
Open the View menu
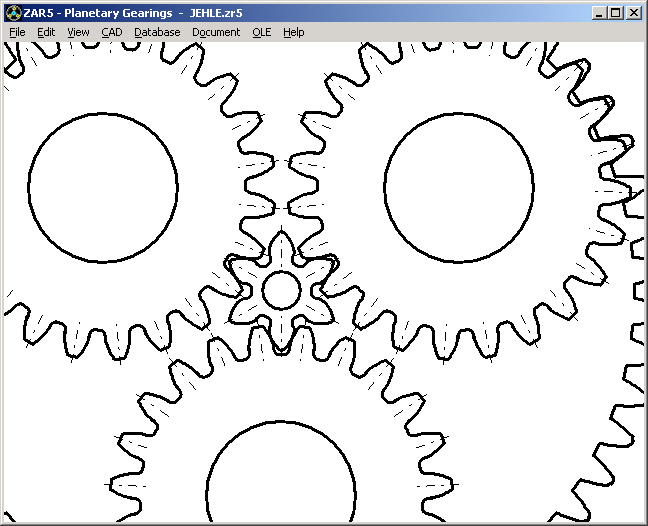coord(78,32)
